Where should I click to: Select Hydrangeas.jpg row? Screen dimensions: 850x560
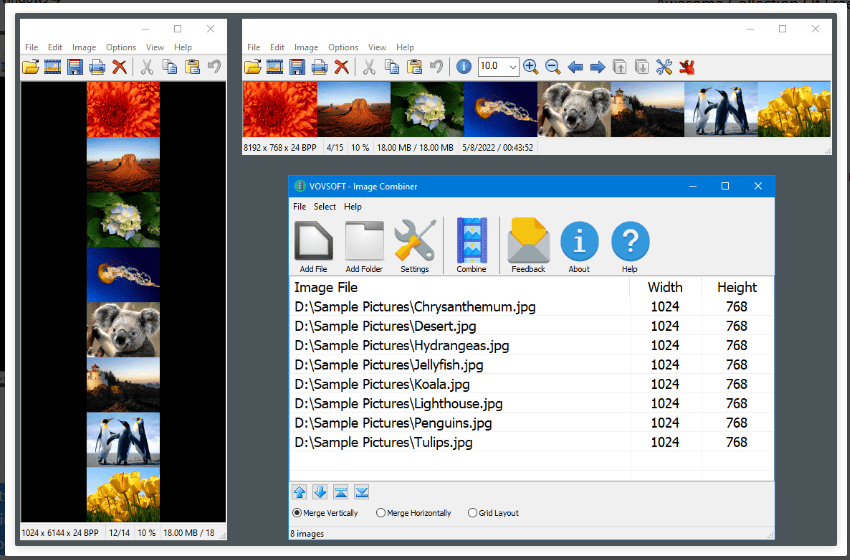[531, 346]
